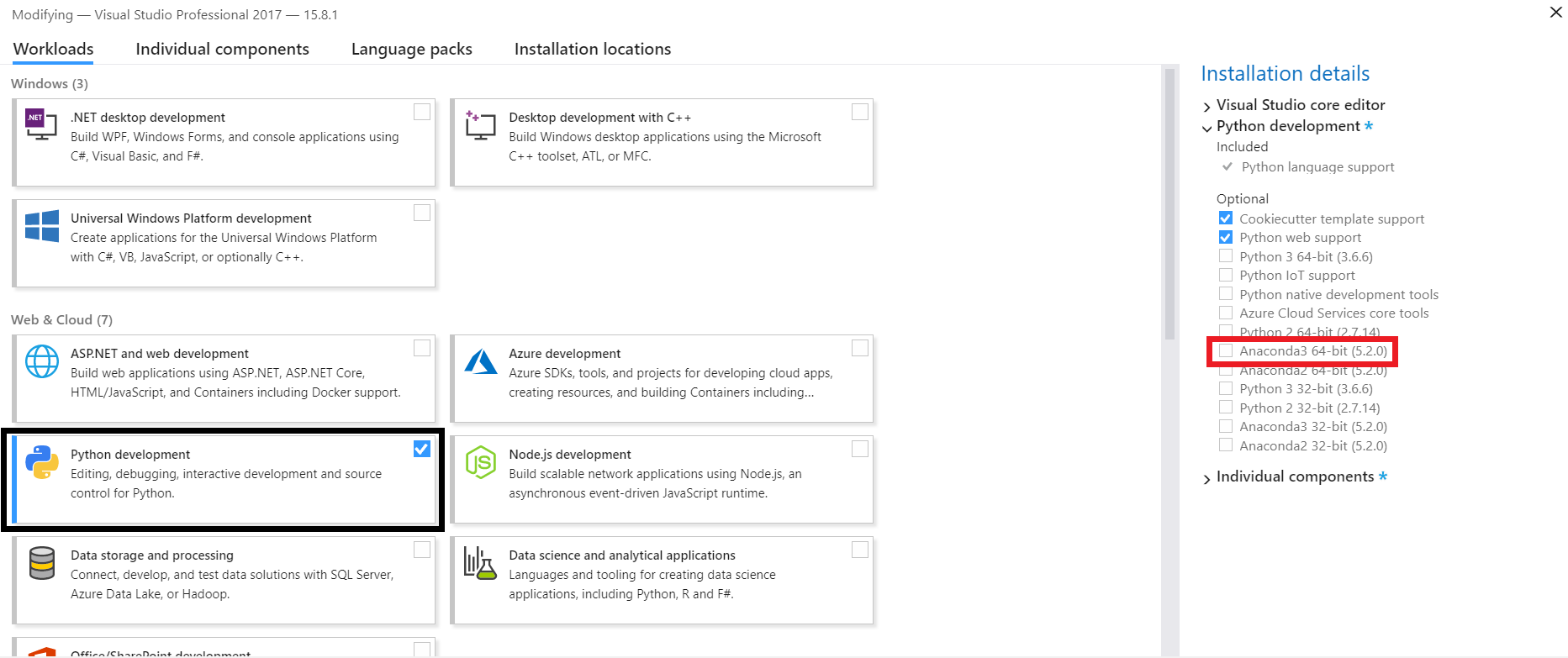Click the Python development logo icon
Screen dimensions: 1568x658
point(41,462)
